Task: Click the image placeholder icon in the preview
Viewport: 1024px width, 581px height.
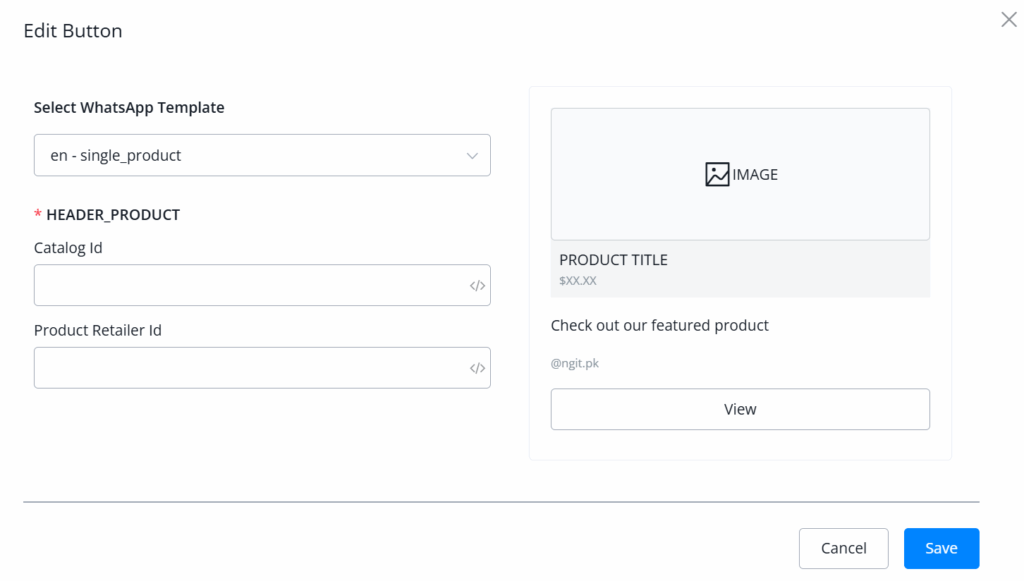Action: coord(717,175)
